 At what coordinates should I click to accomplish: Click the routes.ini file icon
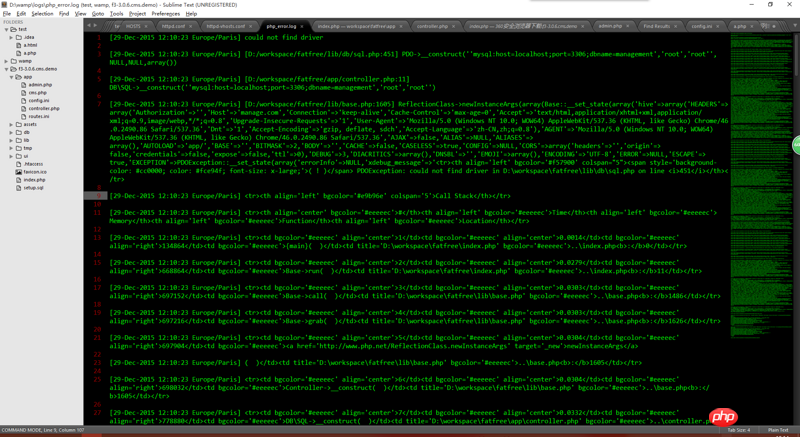coord(23,117)
